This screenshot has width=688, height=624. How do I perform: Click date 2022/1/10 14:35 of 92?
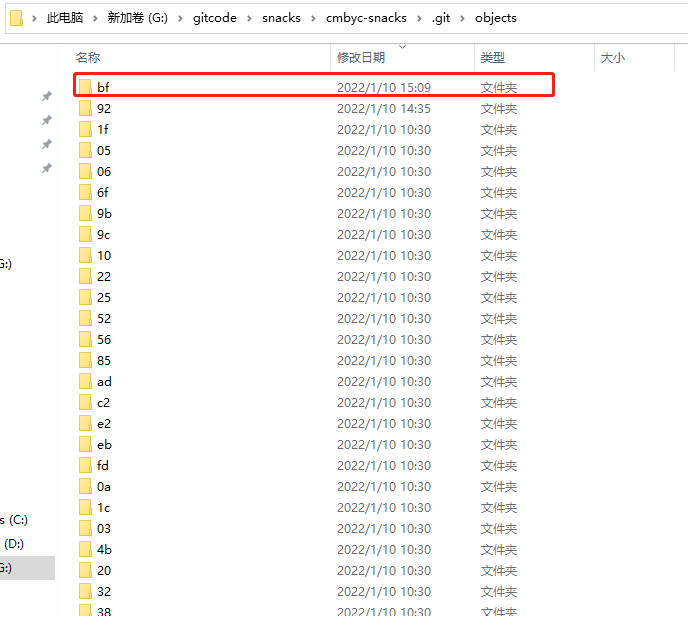click(384, 108)
